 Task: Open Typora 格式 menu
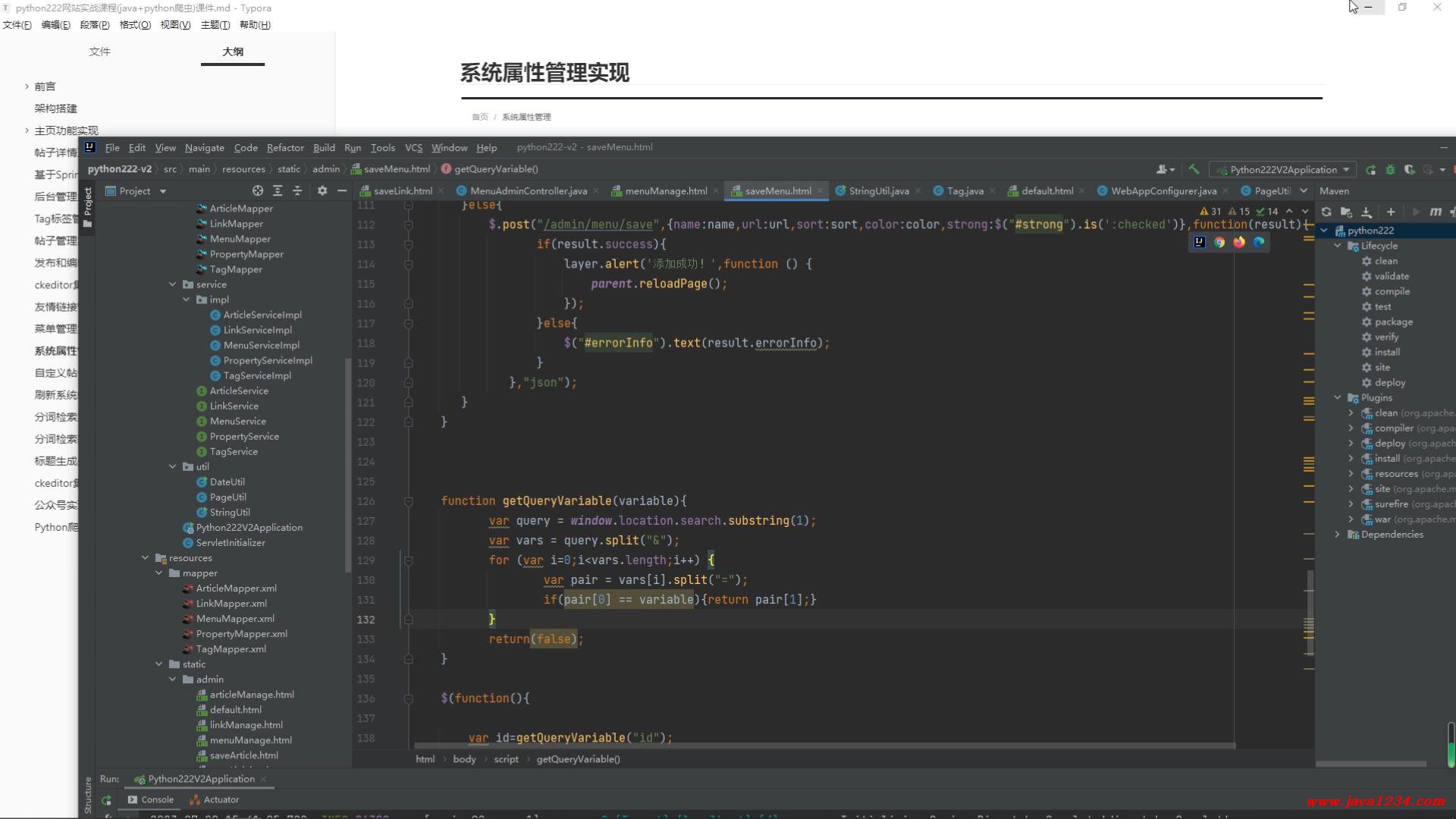click(135, 25)
